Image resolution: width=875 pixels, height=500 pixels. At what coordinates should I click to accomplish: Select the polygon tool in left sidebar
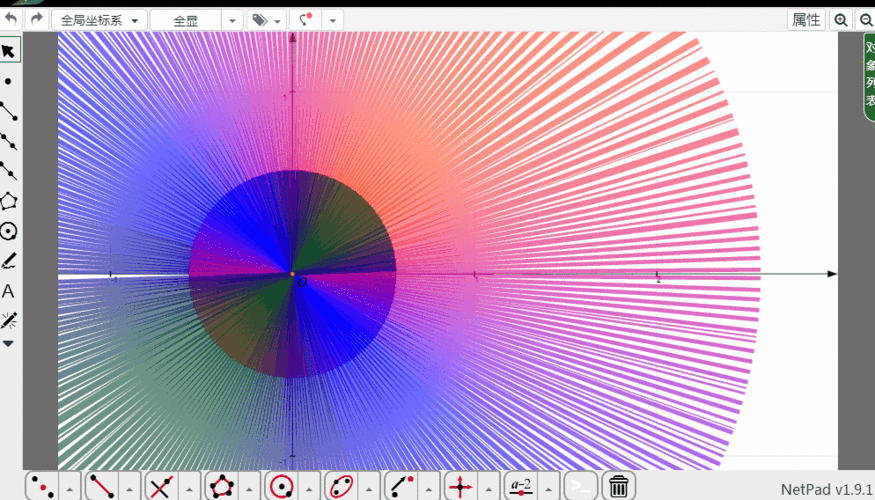[9, 201]
